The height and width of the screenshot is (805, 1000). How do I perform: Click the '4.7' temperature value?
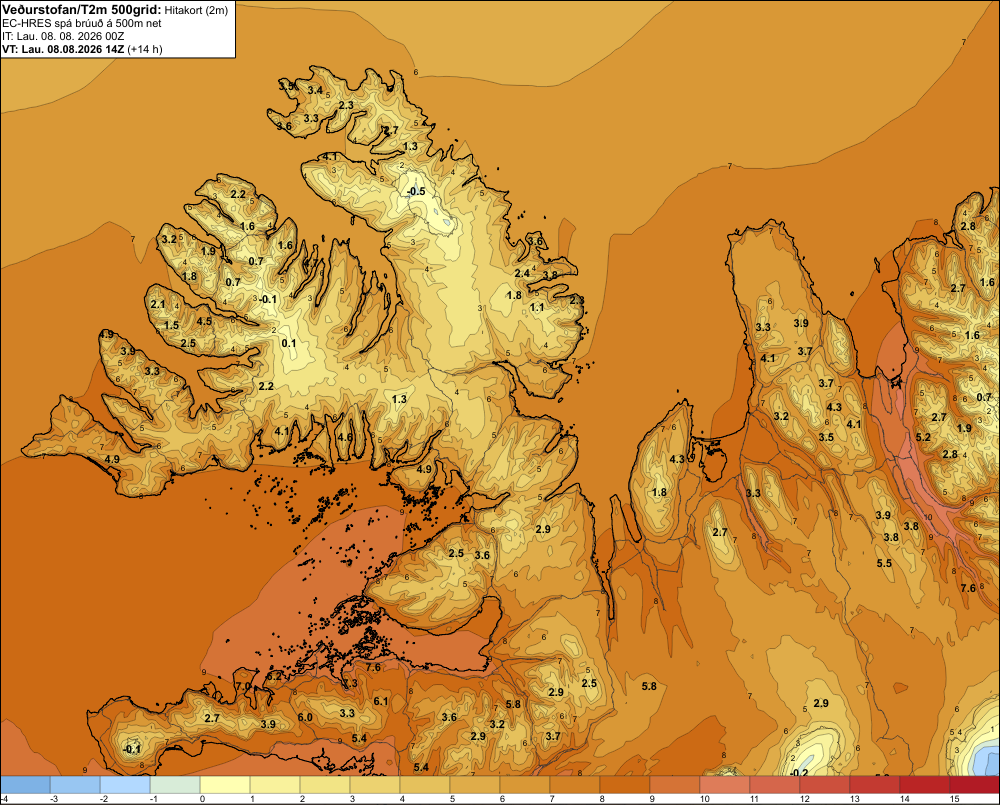point(311,263)
